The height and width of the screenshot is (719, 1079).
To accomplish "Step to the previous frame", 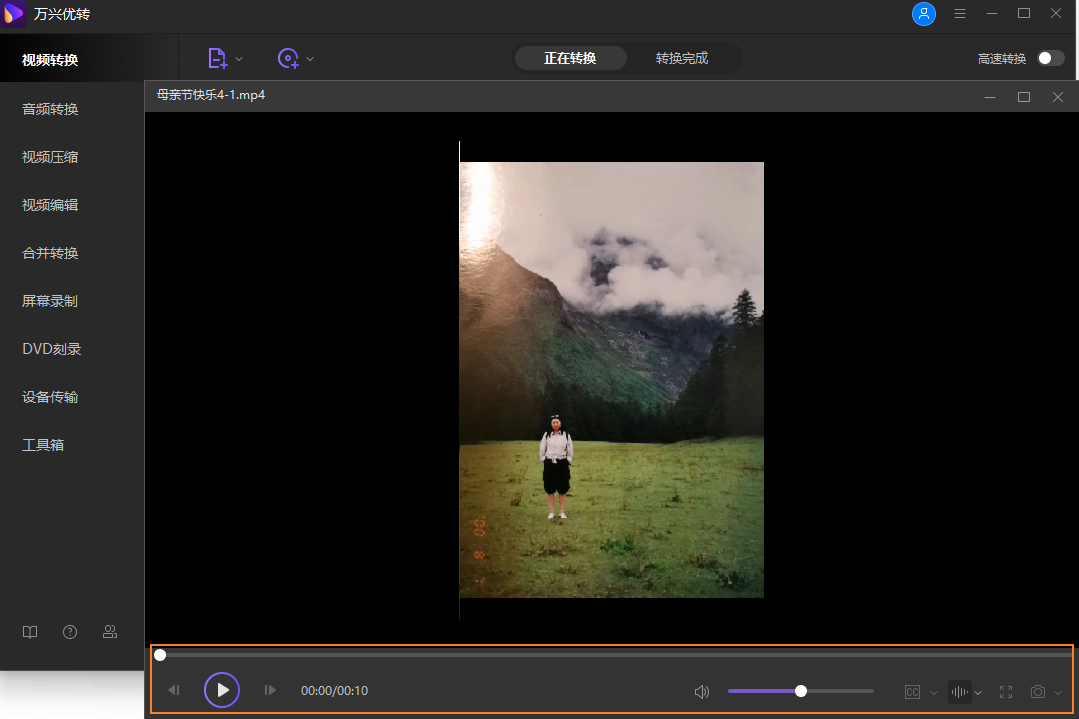I will [x=174, y=690].
